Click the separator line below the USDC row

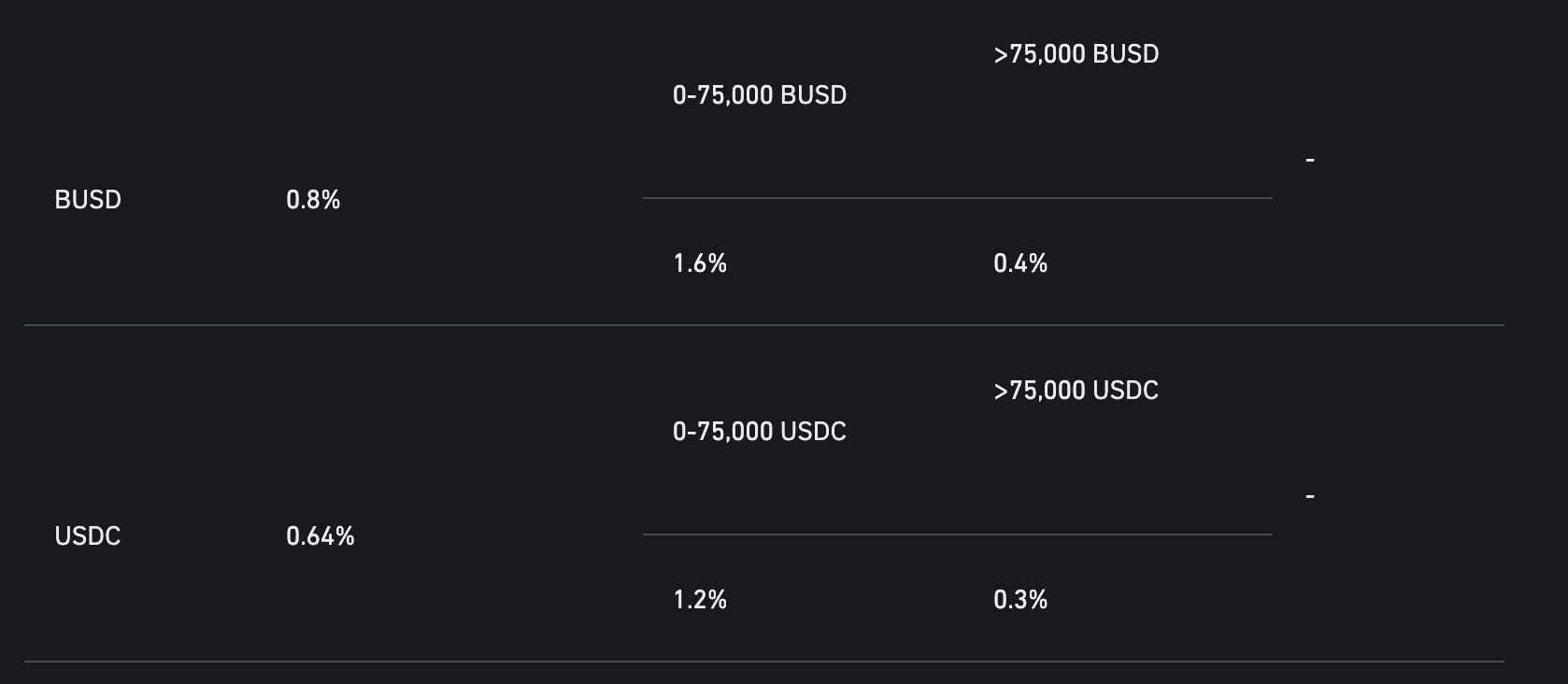click(764, 662)
